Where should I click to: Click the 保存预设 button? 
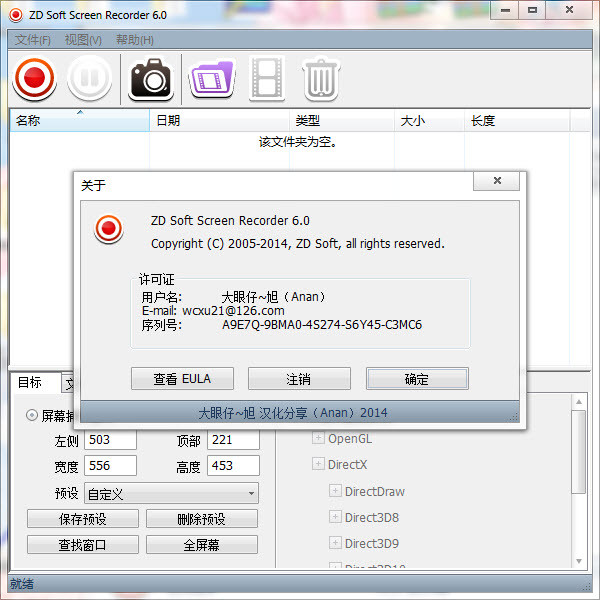pyautogui.click(x=83, y=519)
